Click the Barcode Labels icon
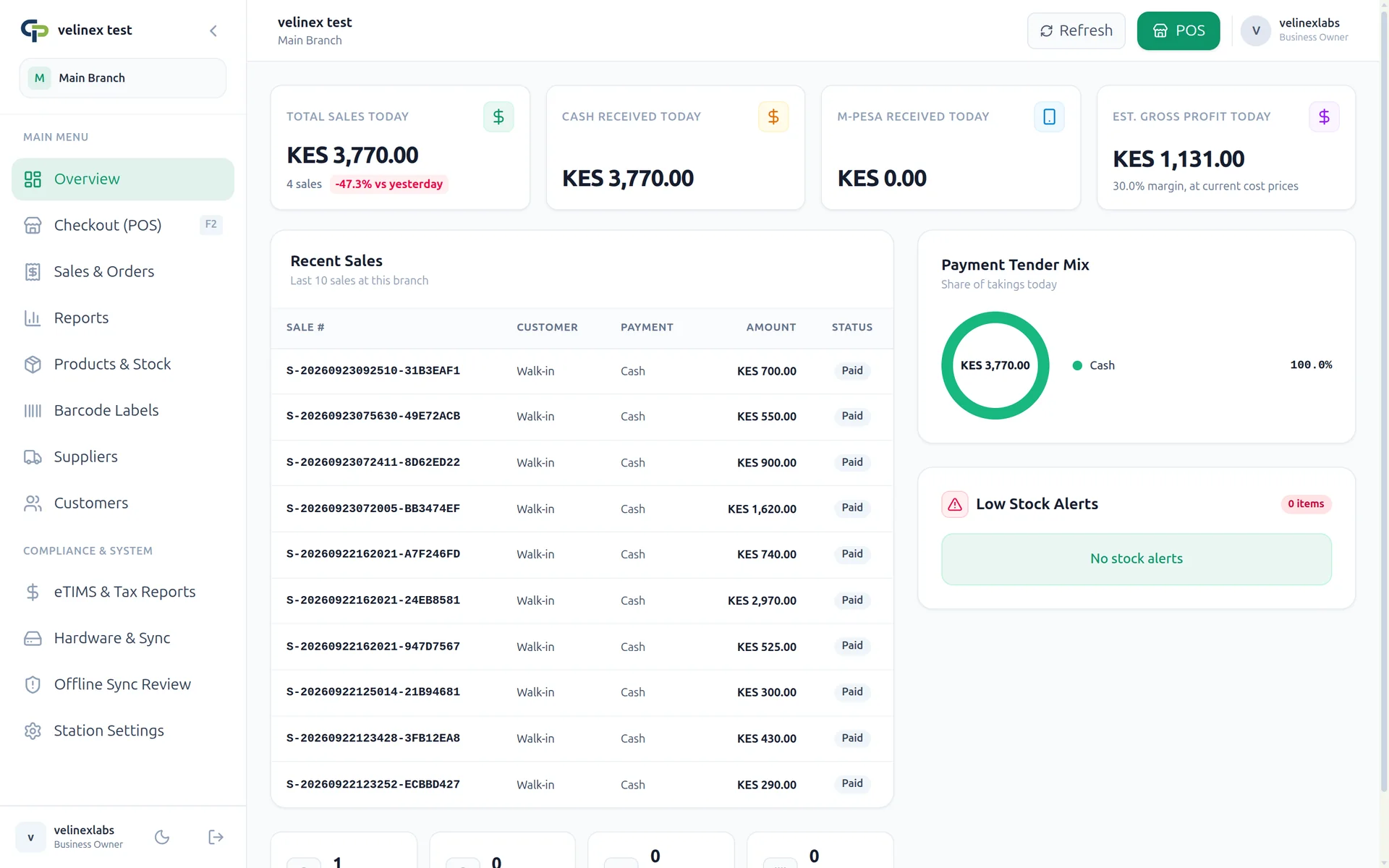The width and height of the screenshot is (1389, 868). [x=33, y=411]
